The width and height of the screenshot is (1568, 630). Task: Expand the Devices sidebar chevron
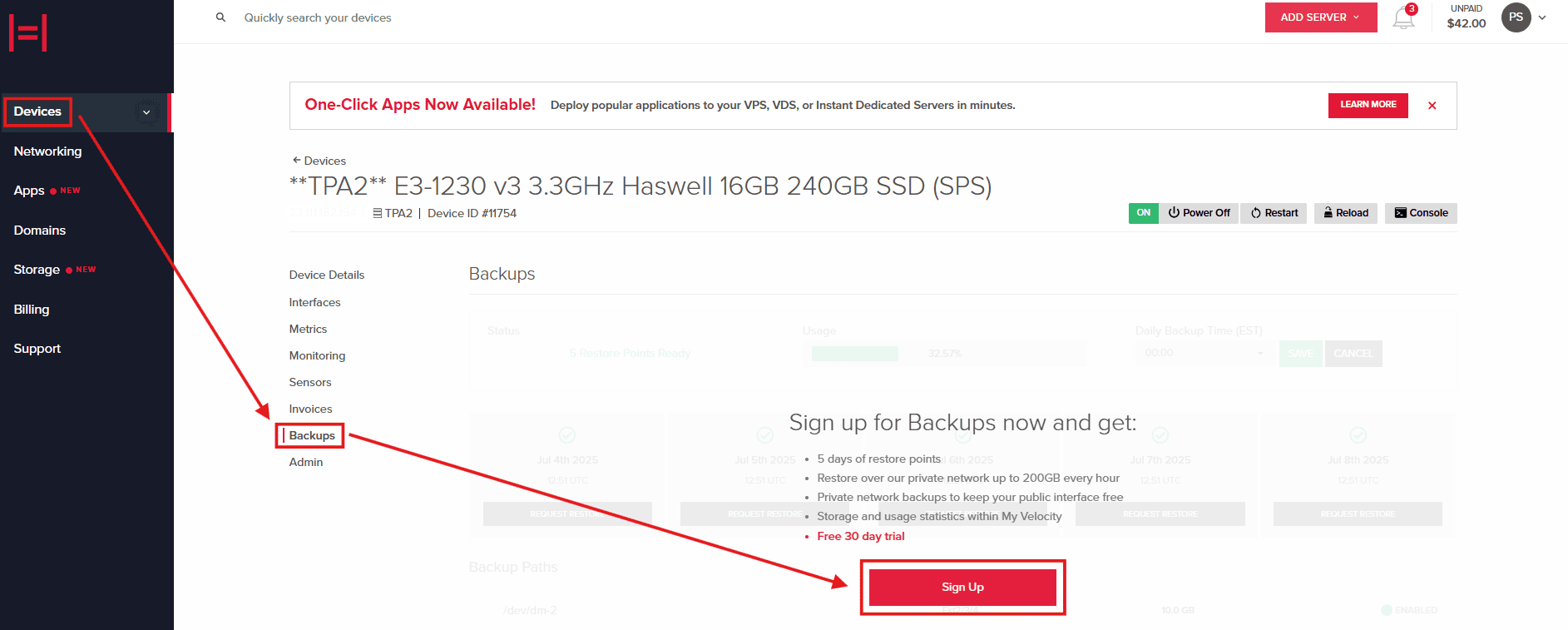146,112
